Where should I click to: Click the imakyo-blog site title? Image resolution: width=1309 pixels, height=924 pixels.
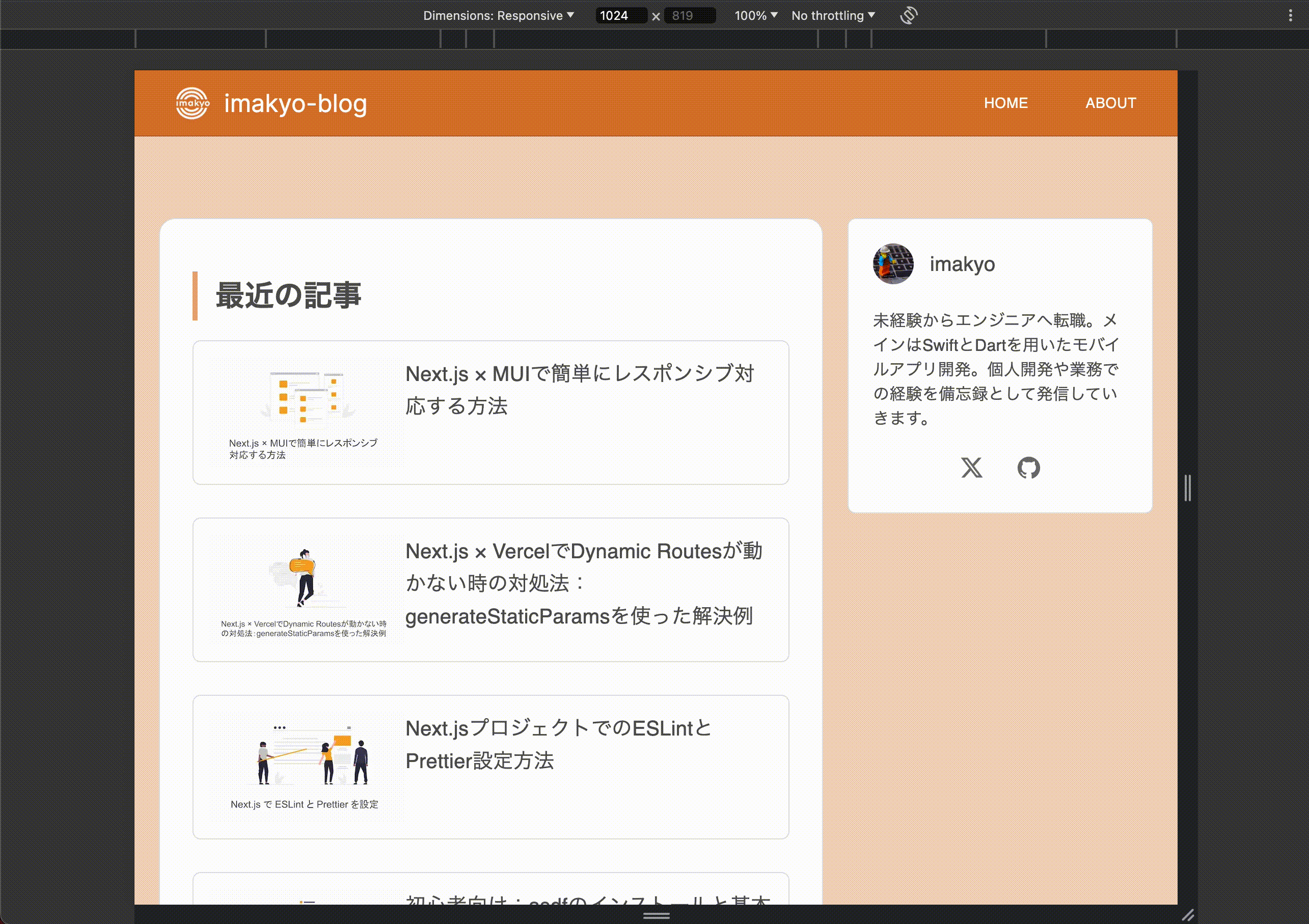[x=295, y=104]
